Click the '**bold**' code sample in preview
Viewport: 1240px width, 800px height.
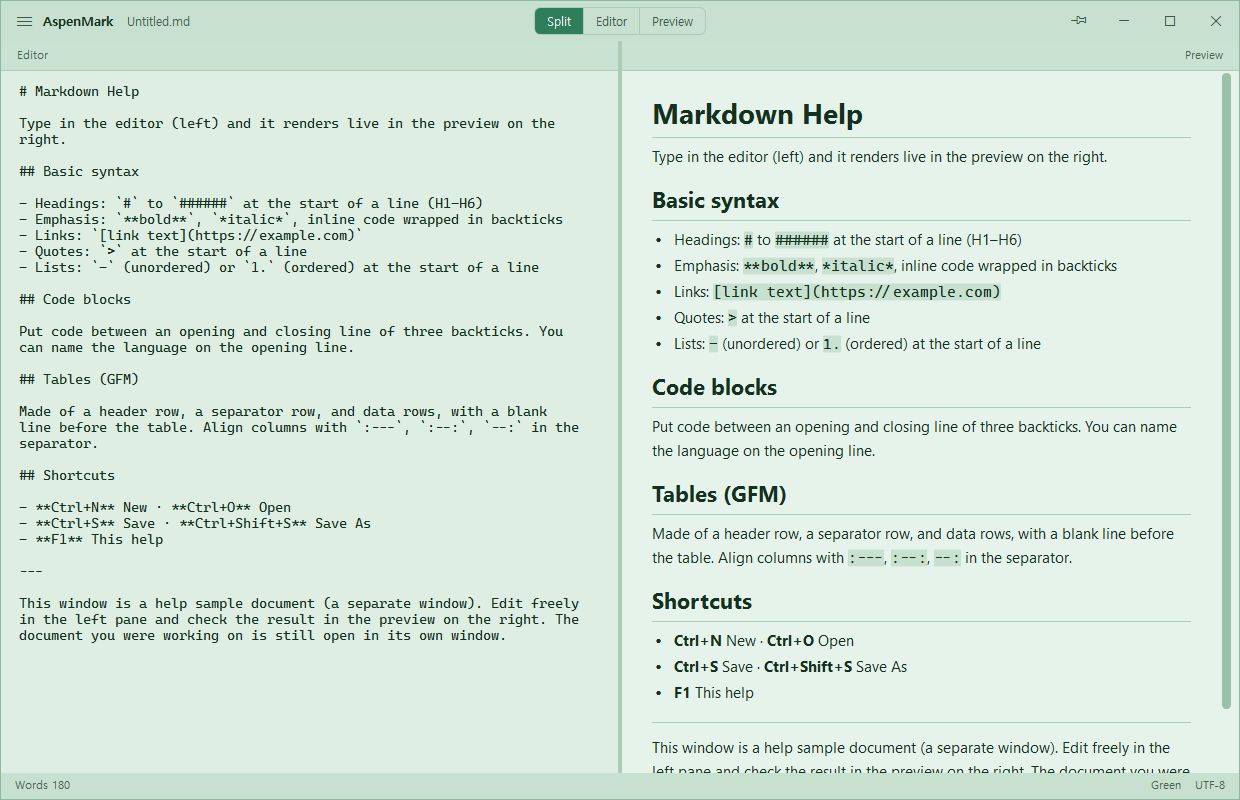tap(779, 266)
